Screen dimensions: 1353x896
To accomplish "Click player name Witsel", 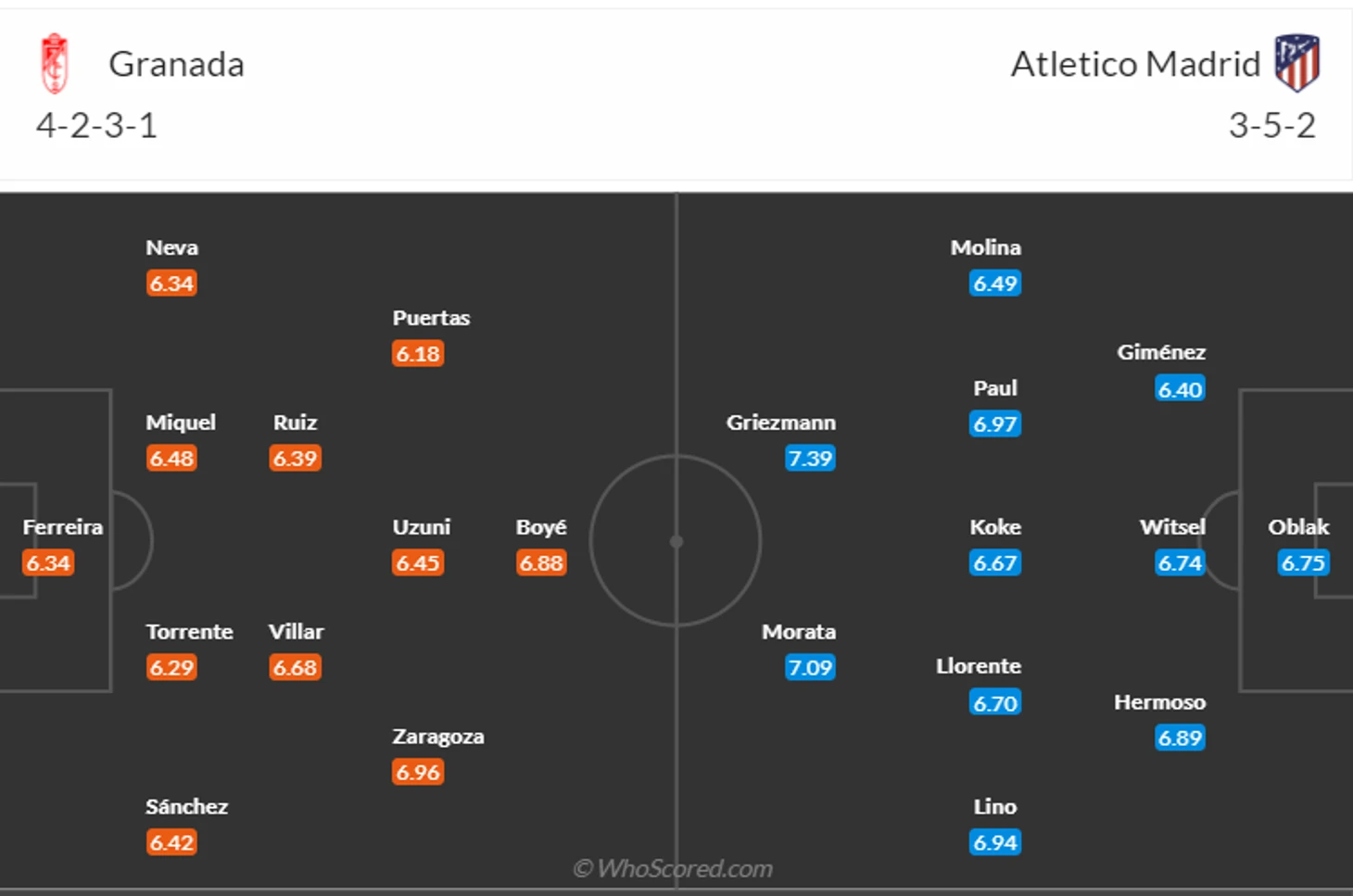I will [x=1172, y=527].
